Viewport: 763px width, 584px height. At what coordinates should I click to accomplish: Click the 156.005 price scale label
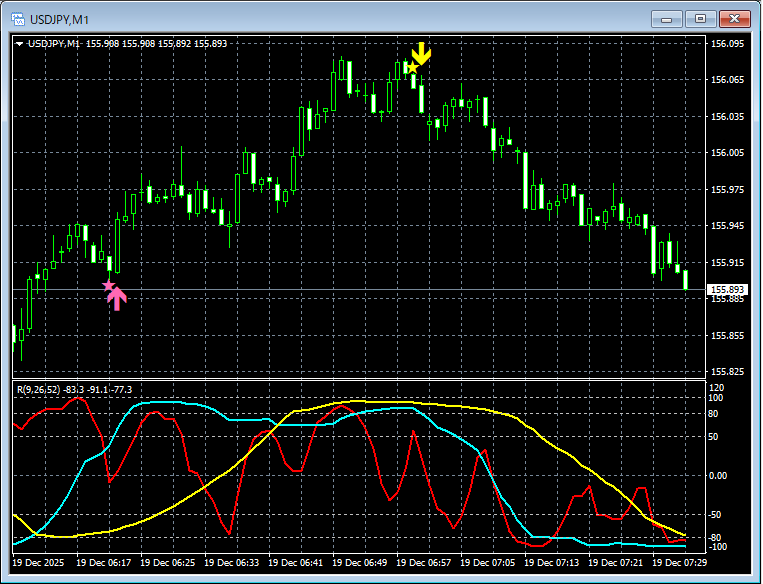(726, 153)
